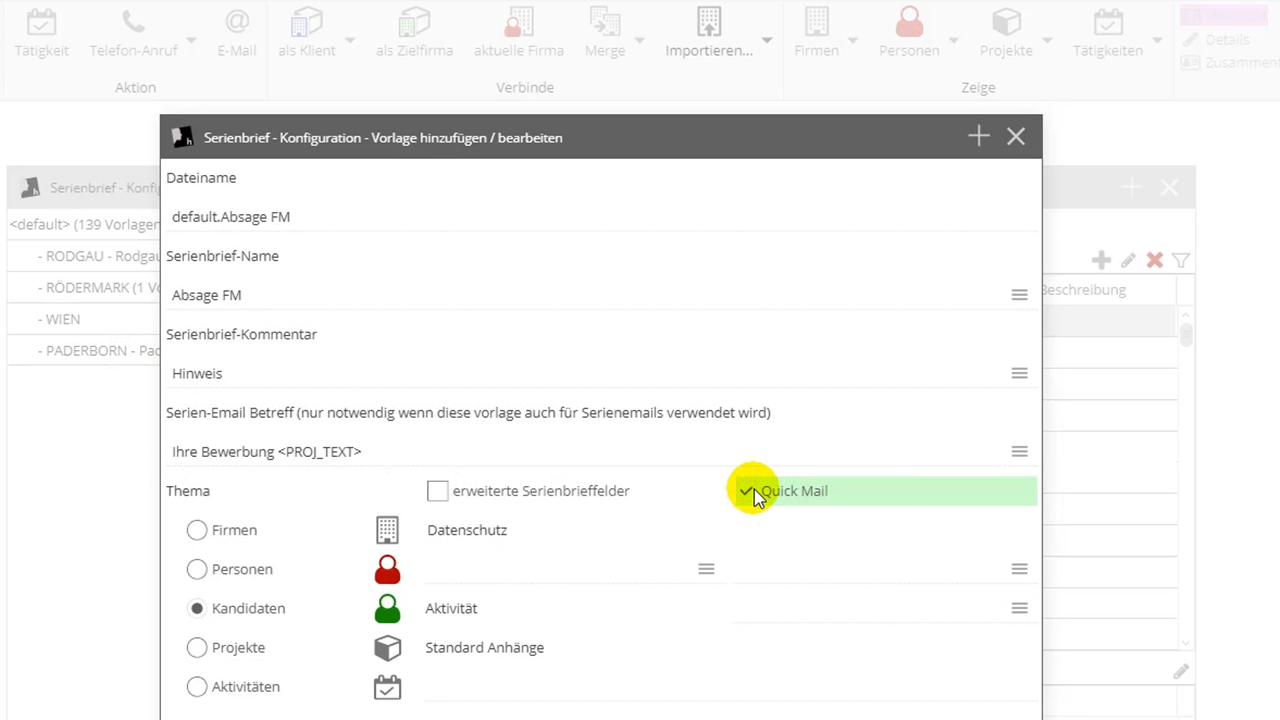Click the Merge toolbar icon
The height and width of the screenshot is (720, 1280).
click(x=605, y=22)
